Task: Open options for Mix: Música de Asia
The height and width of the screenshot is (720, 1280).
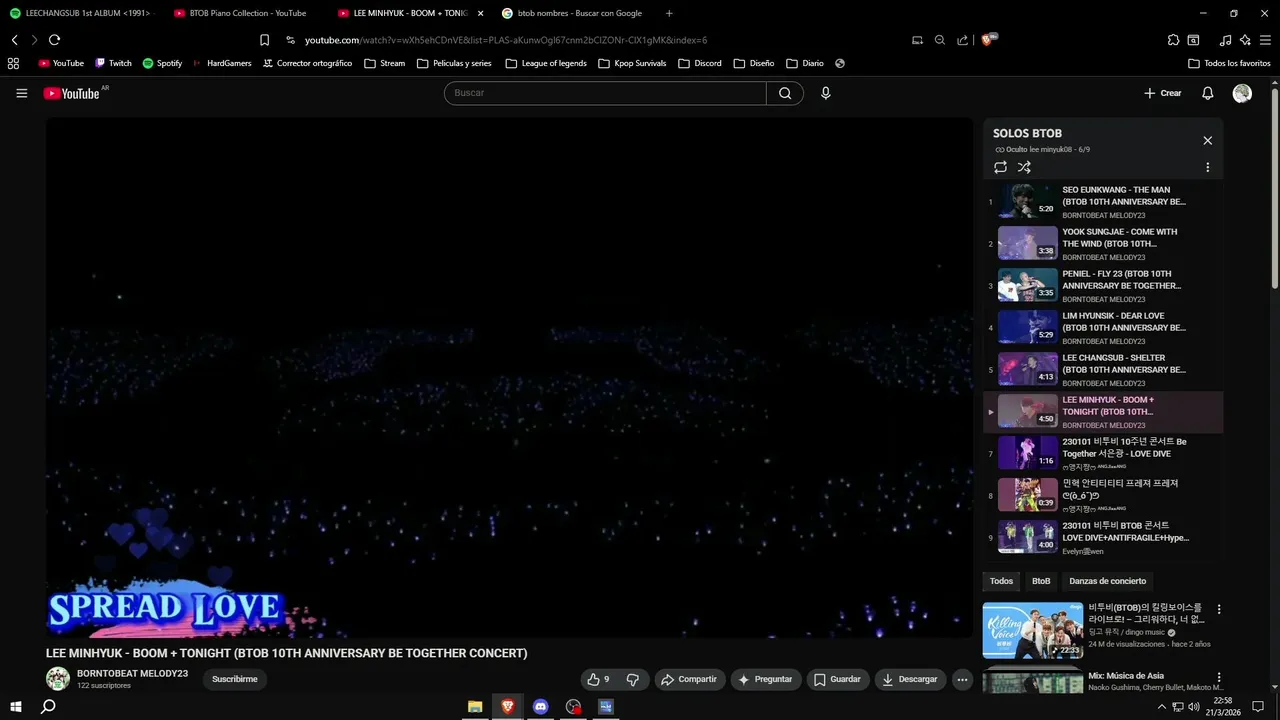Action: coord(1218,677)
